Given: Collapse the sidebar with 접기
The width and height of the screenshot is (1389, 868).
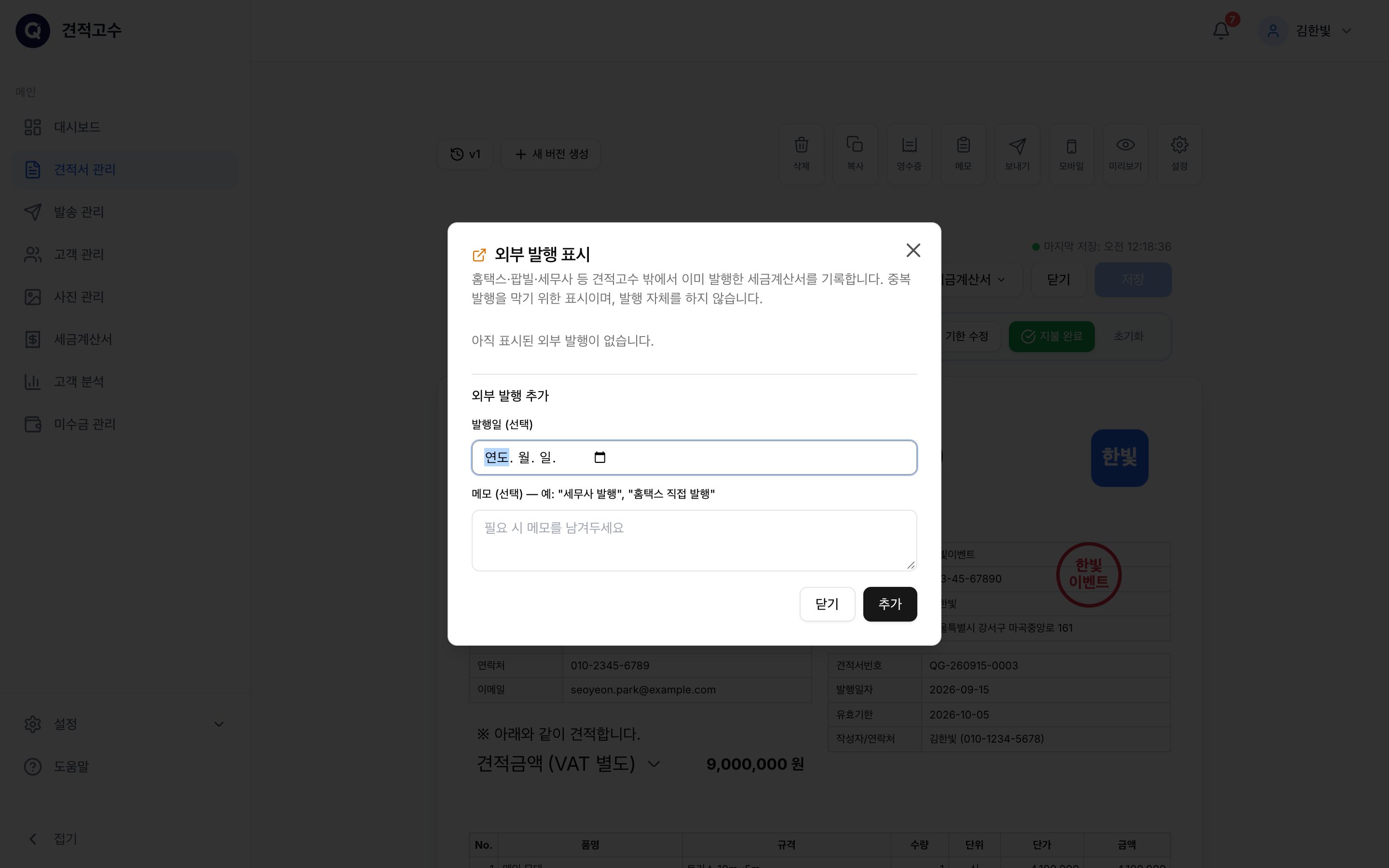Looking at the screenshot, I should point(125,839).
